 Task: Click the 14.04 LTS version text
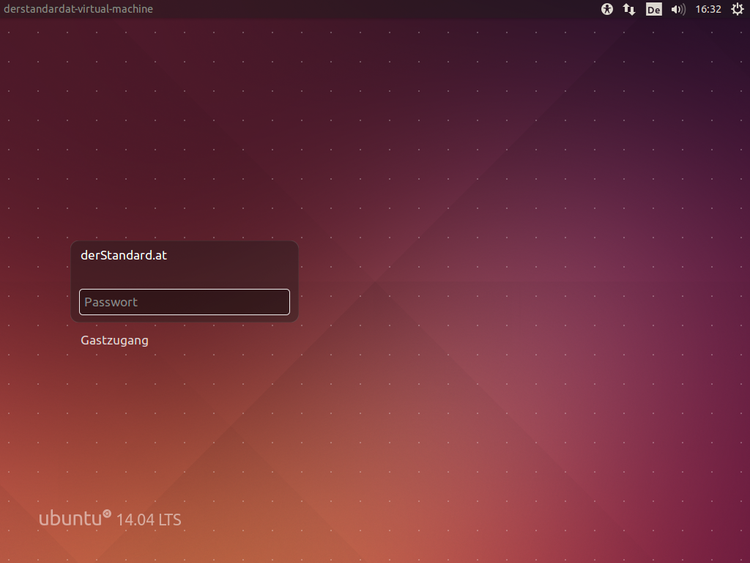(149, 520)
